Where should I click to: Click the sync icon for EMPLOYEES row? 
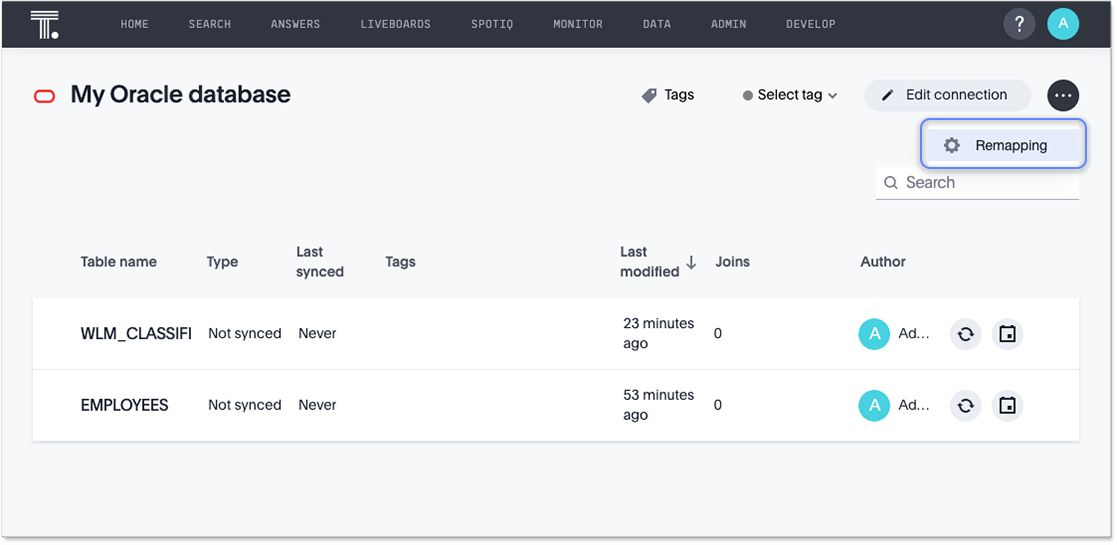[x=965, y=406]
